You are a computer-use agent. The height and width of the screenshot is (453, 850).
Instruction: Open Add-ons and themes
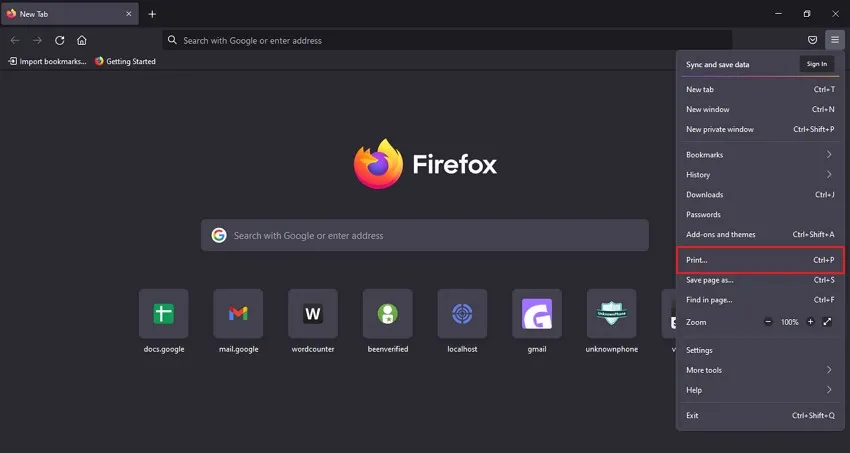coord(760,235)
